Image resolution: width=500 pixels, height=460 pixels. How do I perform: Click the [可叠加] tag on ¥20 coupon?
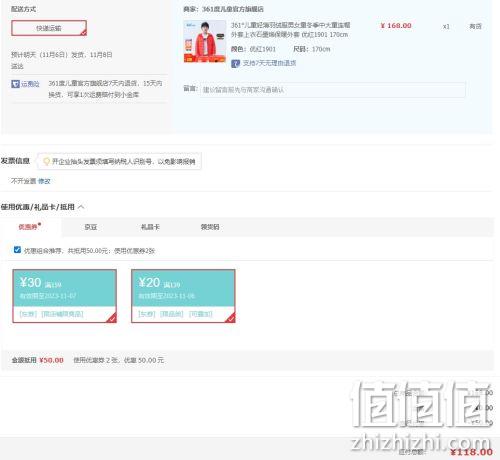[x=201, y=314]
